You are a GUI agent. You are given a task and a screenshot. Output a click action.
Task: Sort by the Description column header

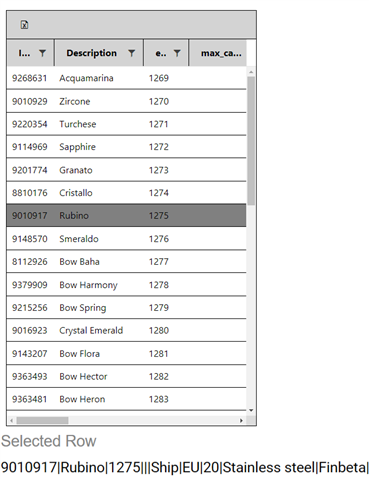click(91, 53)
